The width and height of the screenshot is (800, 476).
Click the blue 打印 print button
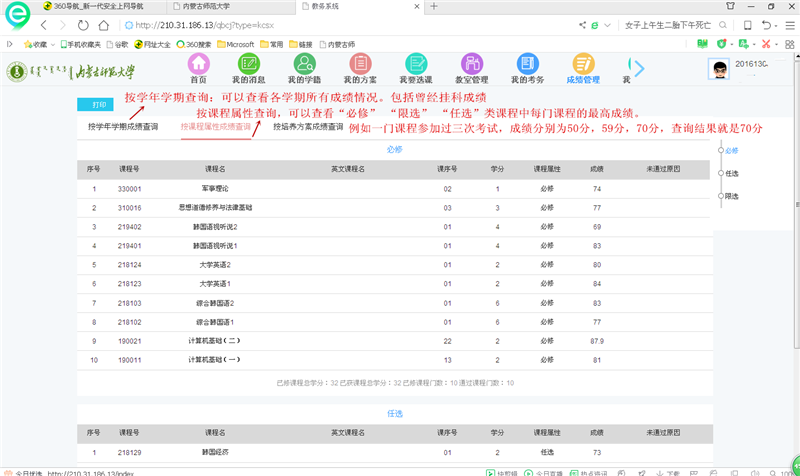(x=96, y=104)
